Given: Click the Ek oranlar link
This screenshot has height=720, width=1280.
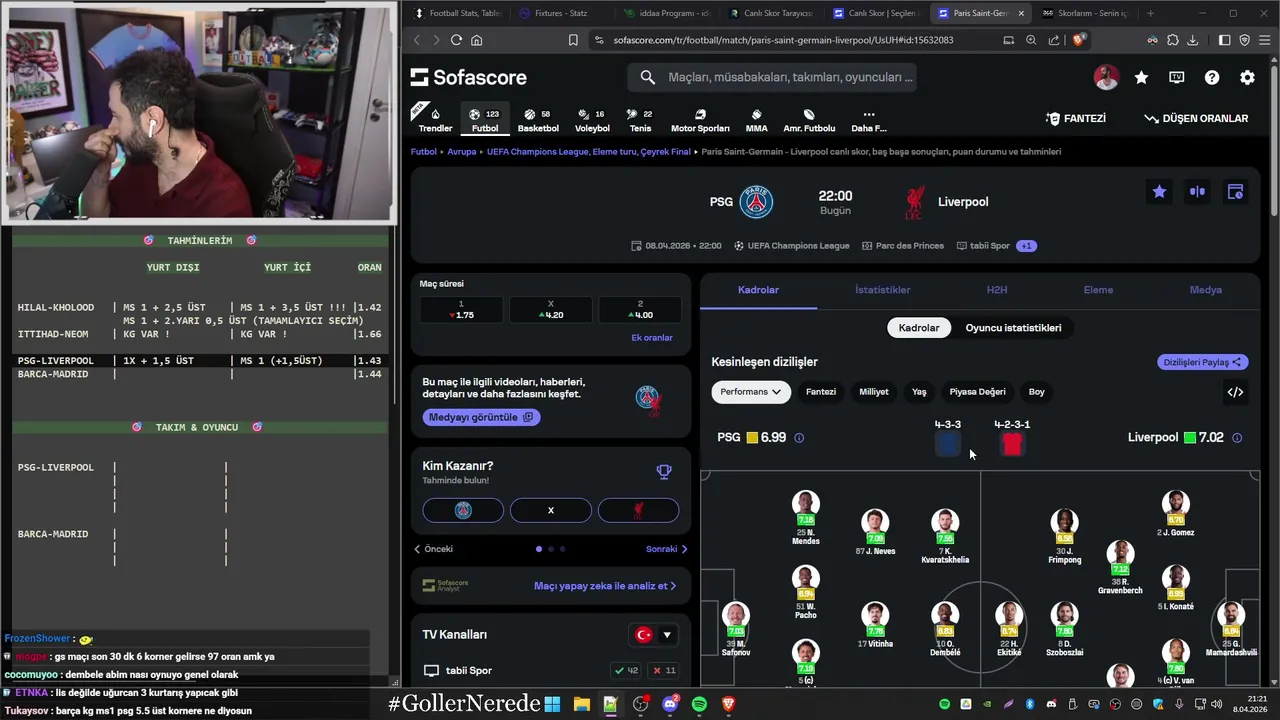Looking at the screenshot, I should (652, 338).
